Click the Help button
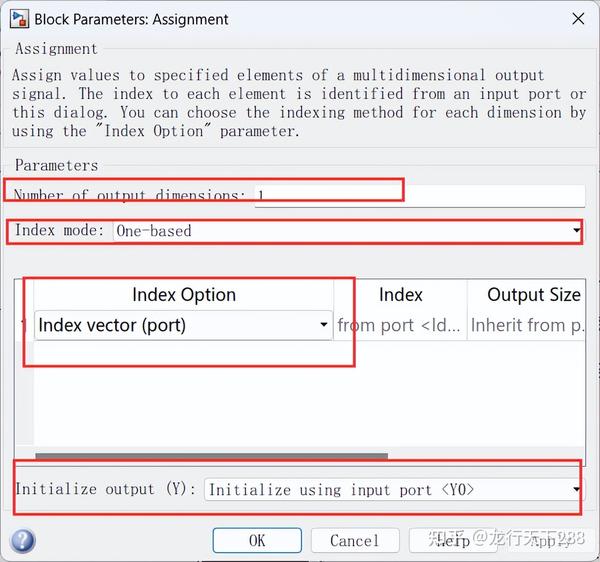This screenshot has height=562, width=600. [x=452, y=540]
